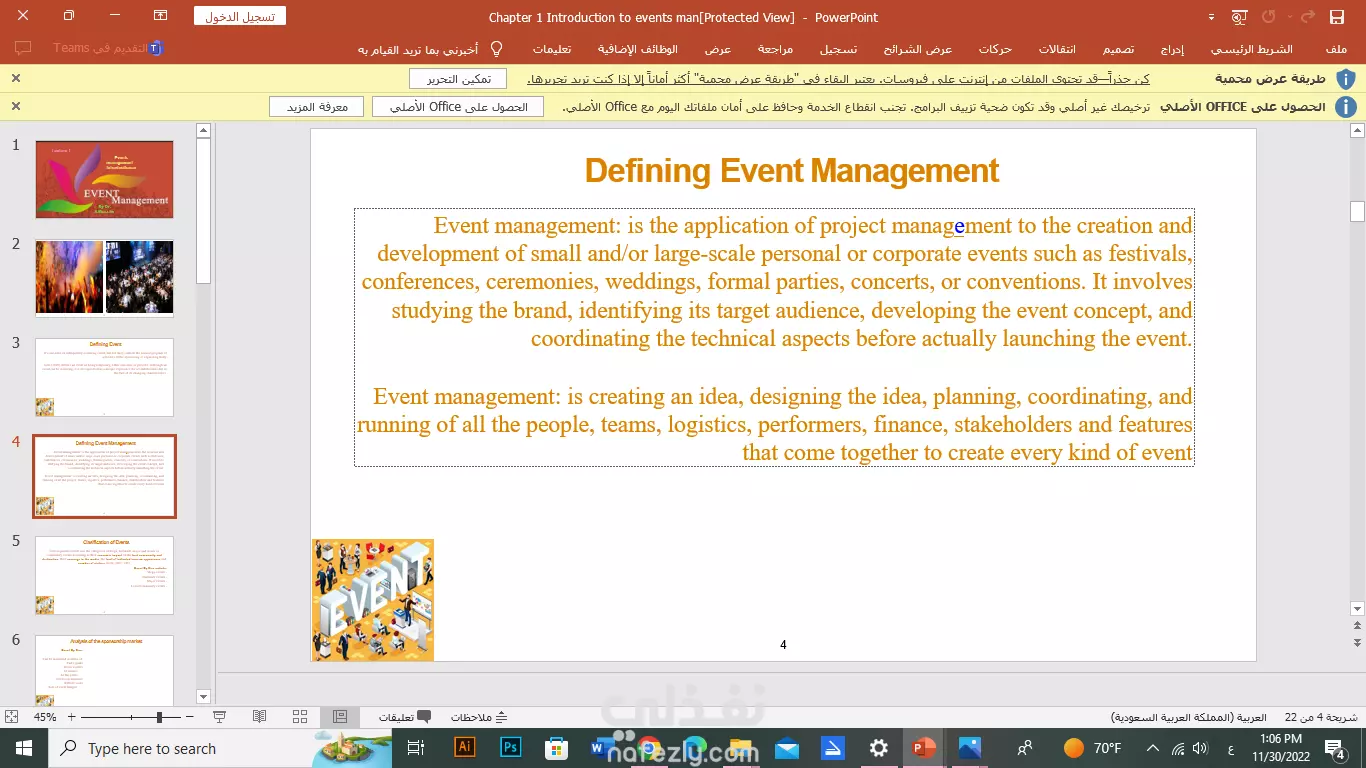Close the Protected View message bar
The height and width of the screenshot is (768, 1366).
point(16,78)
